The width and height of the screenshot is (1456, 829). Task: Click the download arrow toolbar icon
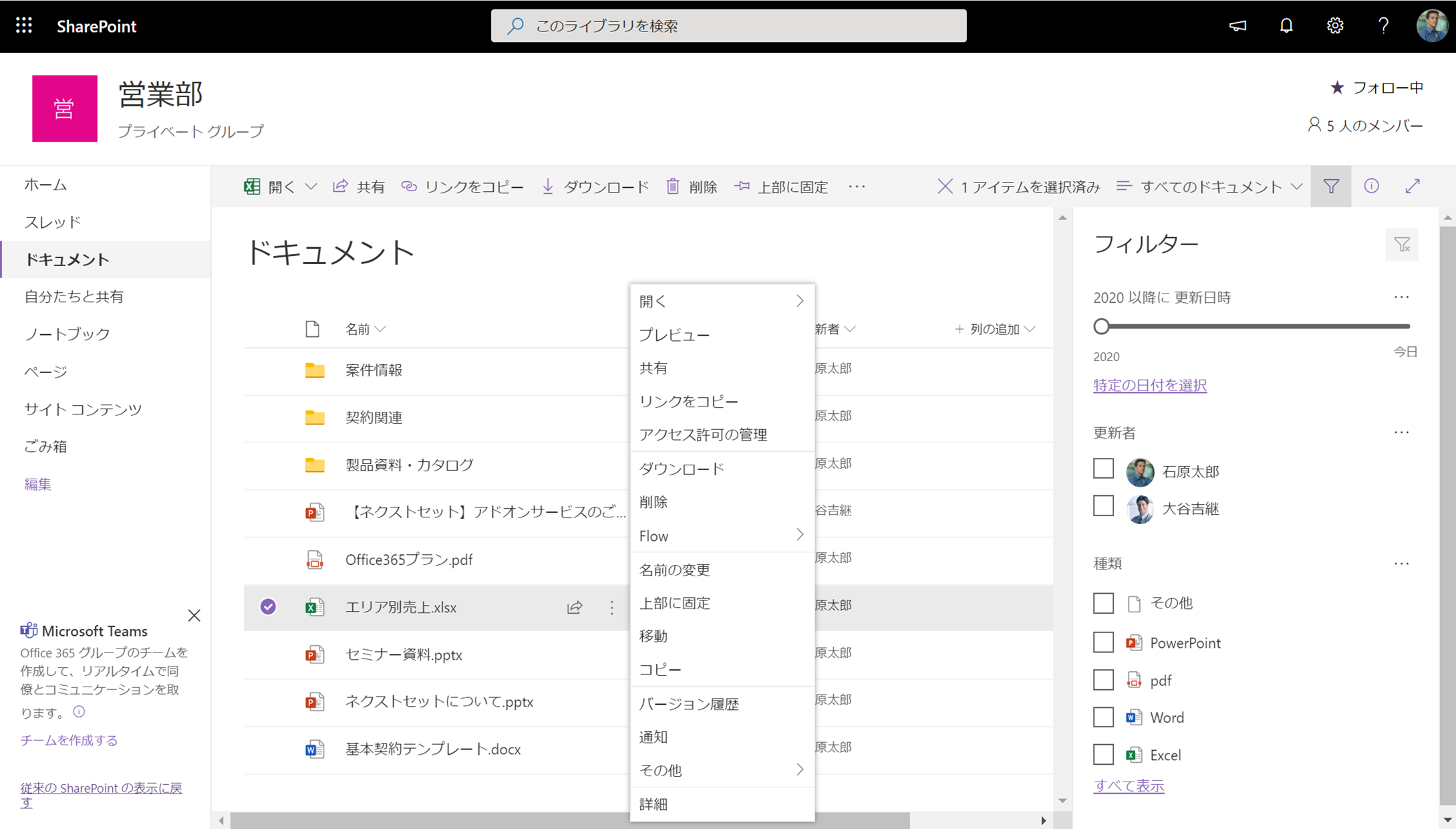pyautogui.click(x=548, y=187)
